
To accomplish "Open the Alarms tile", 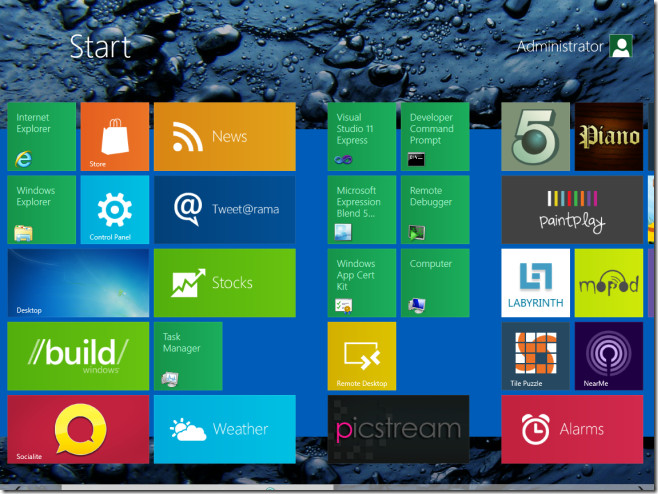I will 572,429.
